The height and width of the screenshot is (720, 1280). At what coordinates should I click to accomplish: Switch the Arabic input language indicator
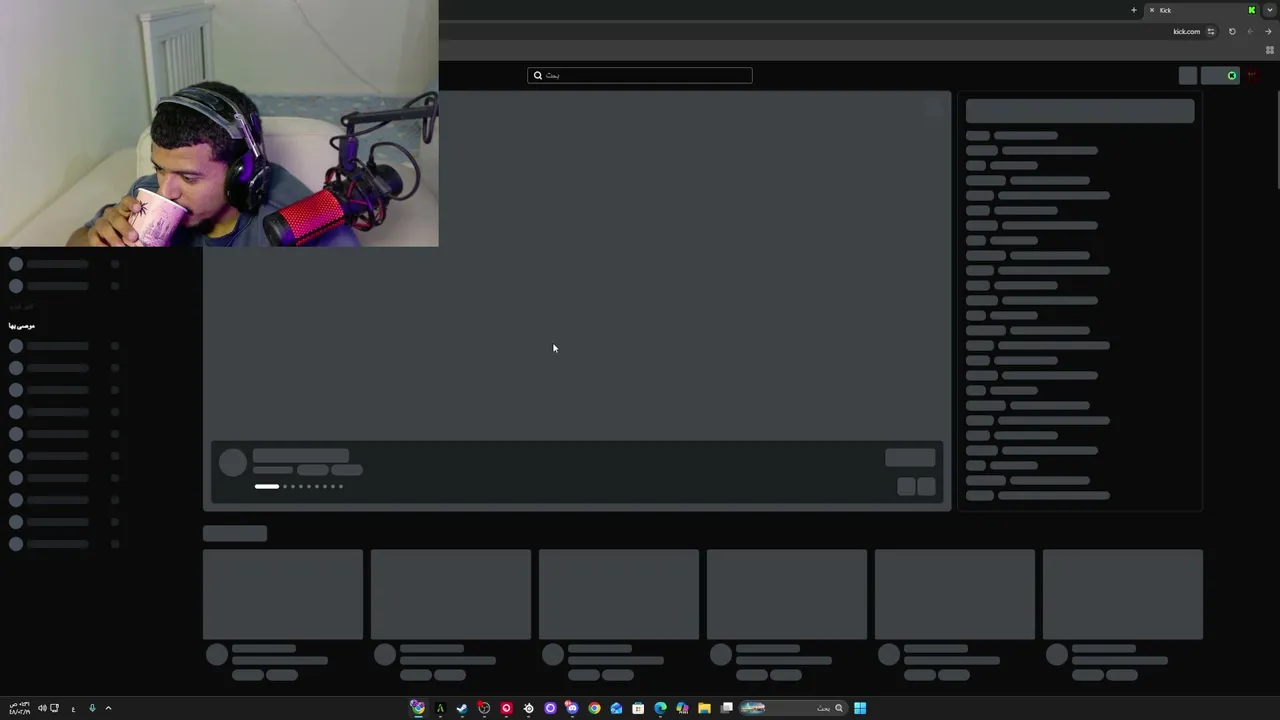(x=73, y=709)
